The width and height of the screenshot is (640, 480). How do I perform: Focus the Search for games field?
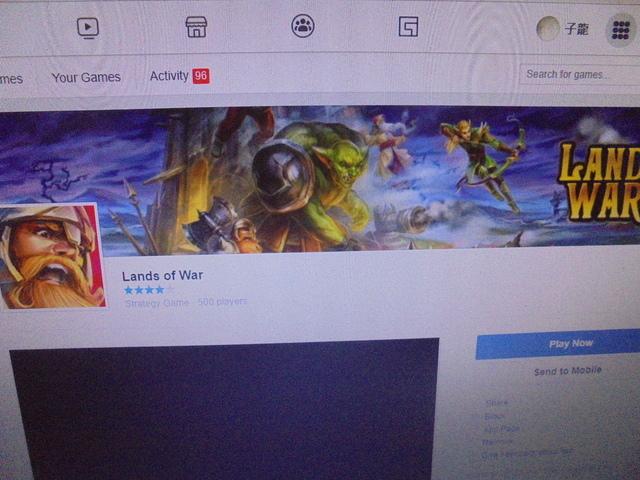click(580, 75)
